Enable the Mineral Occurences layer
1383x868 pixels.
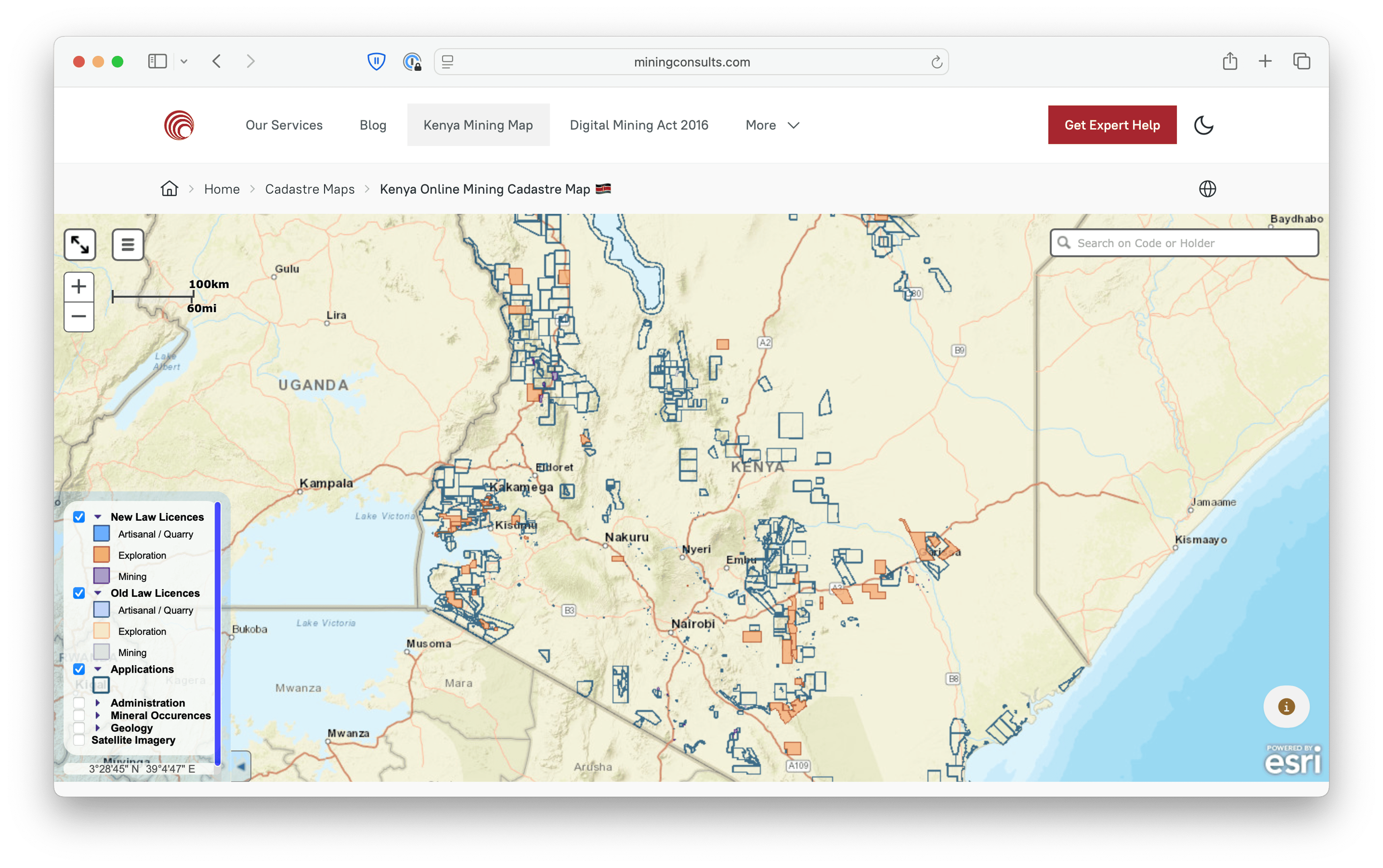(79, 715)
